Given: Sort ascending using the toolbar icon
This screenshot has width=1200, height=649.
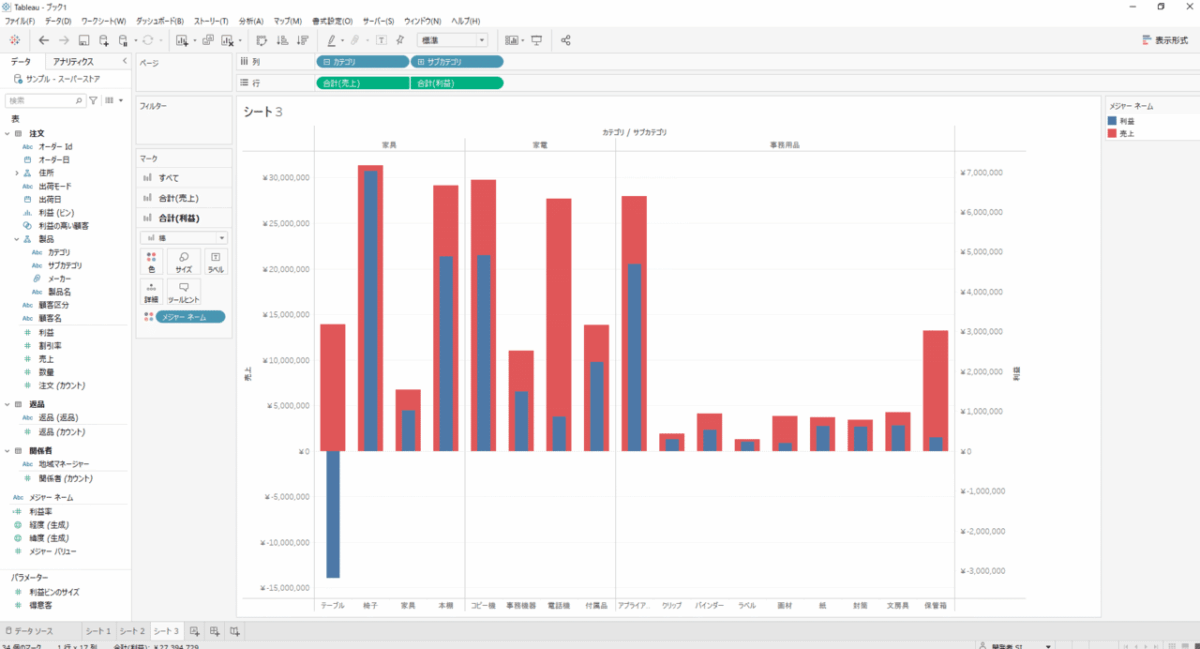Looking at the screenshot, I should pyautogui.click(x=281, y=40).
